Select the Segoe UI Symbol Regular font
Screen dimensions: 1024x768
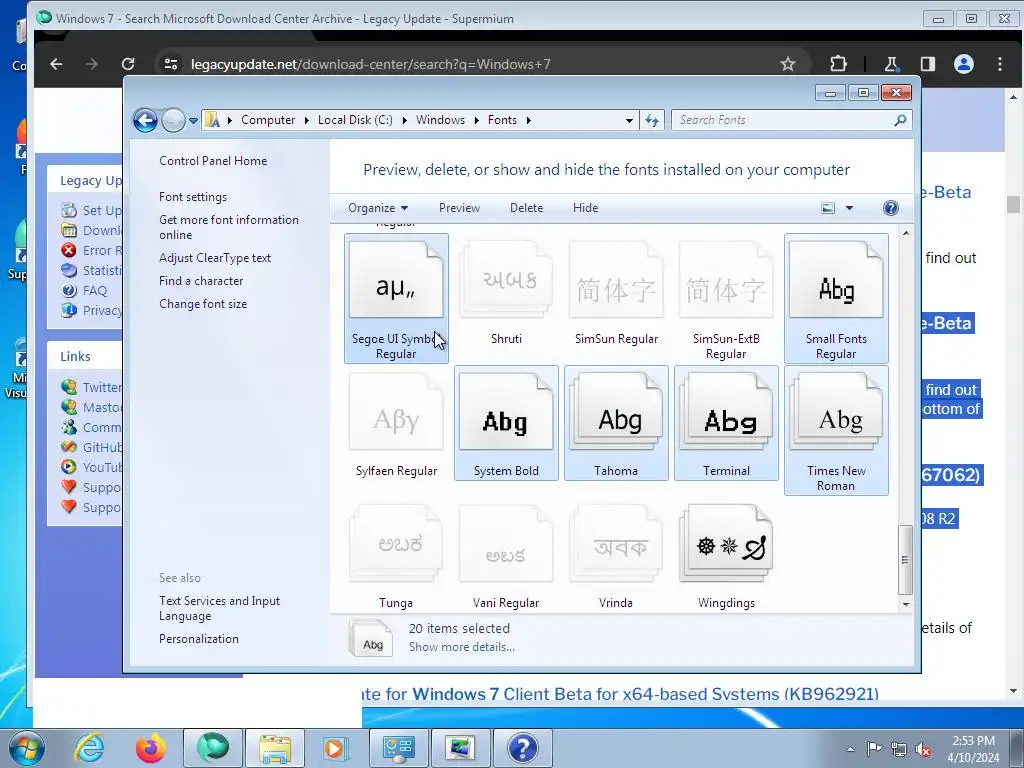[396, 298]
